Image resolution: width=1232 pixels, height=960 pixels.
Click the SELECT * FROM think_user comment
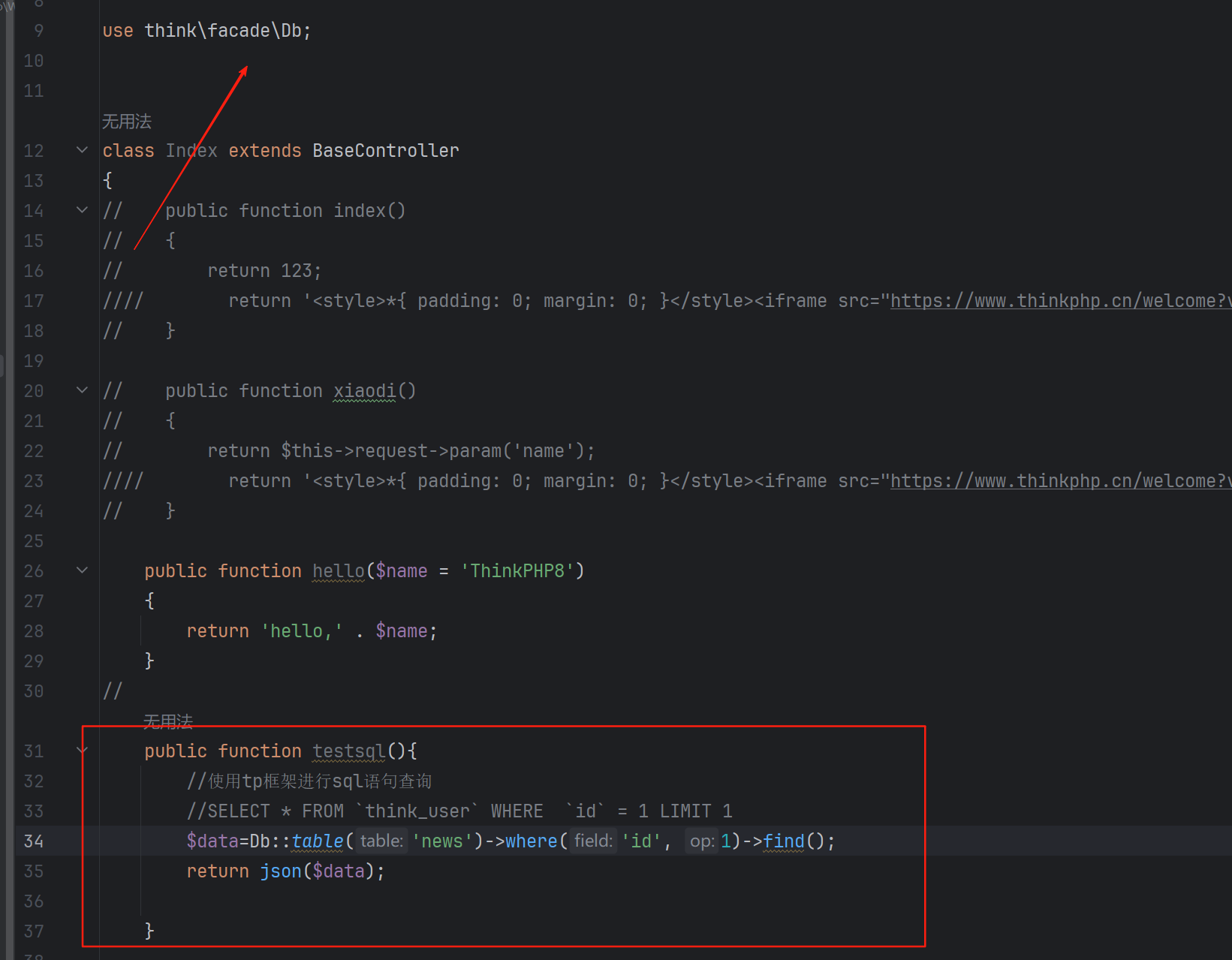[x=459, y=811]
